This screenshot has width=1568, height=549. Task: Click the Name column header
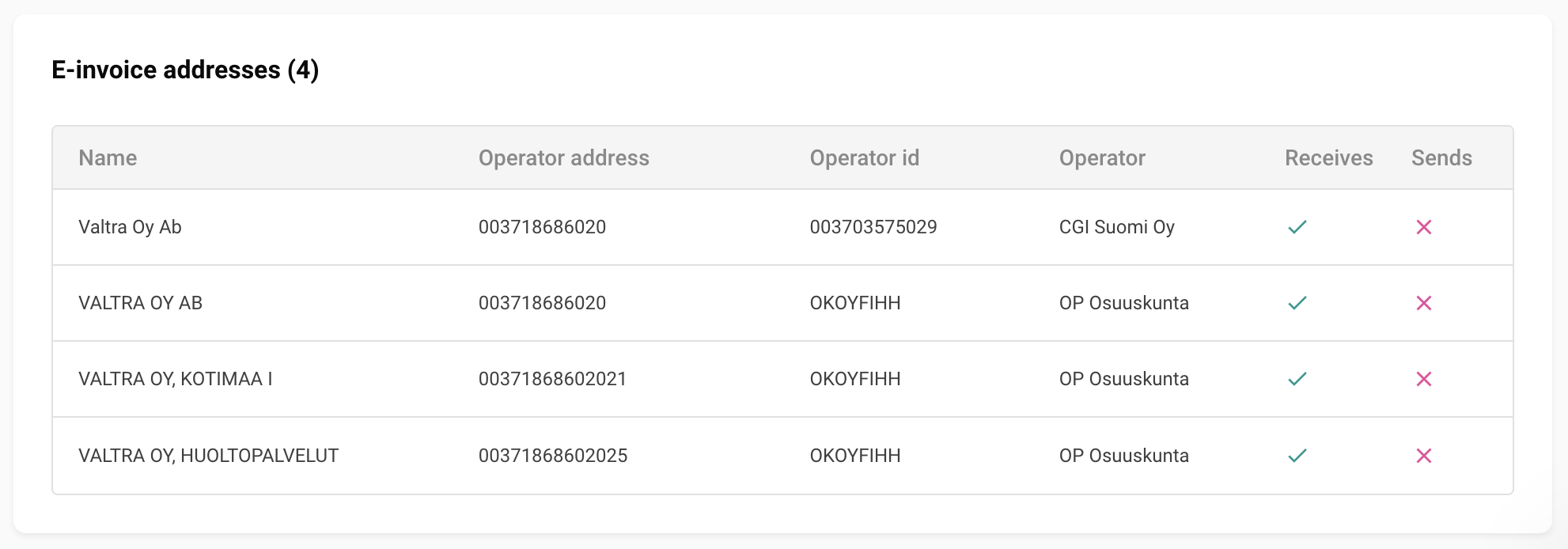click(108, 158)
